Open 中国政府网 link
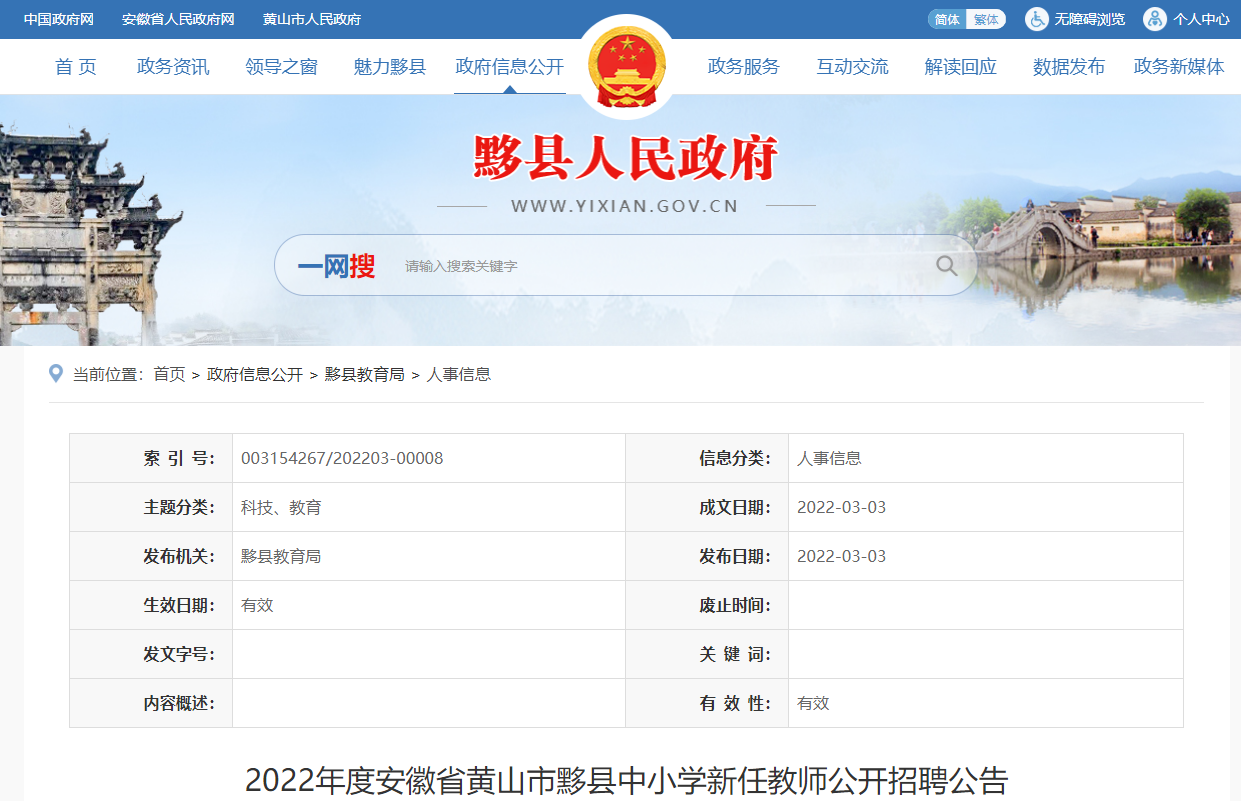Screen dimensions: 1241x801 (x=59, y=19)
